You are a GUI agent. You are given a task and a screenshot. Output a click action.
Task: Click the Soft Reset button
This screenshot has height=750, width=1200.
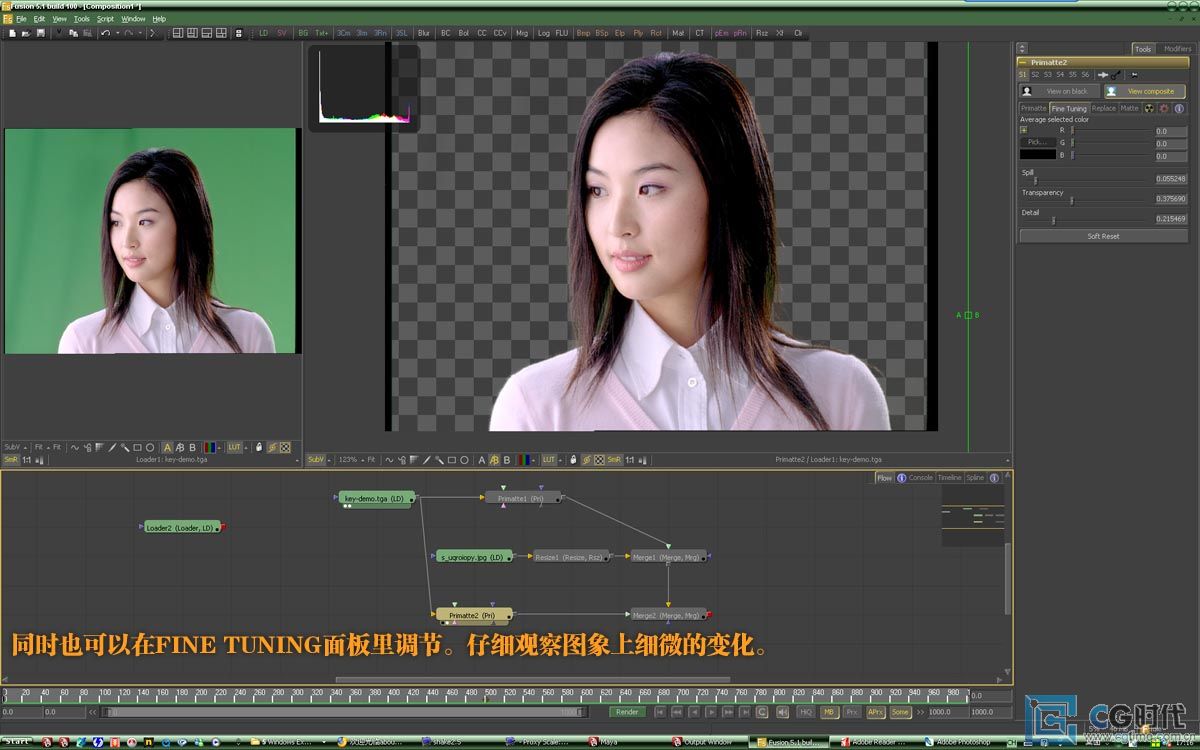tap(1103, 236)
